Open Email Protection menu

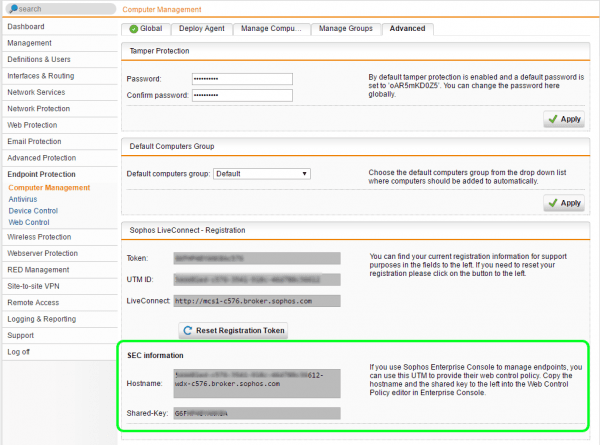point(60,142)
